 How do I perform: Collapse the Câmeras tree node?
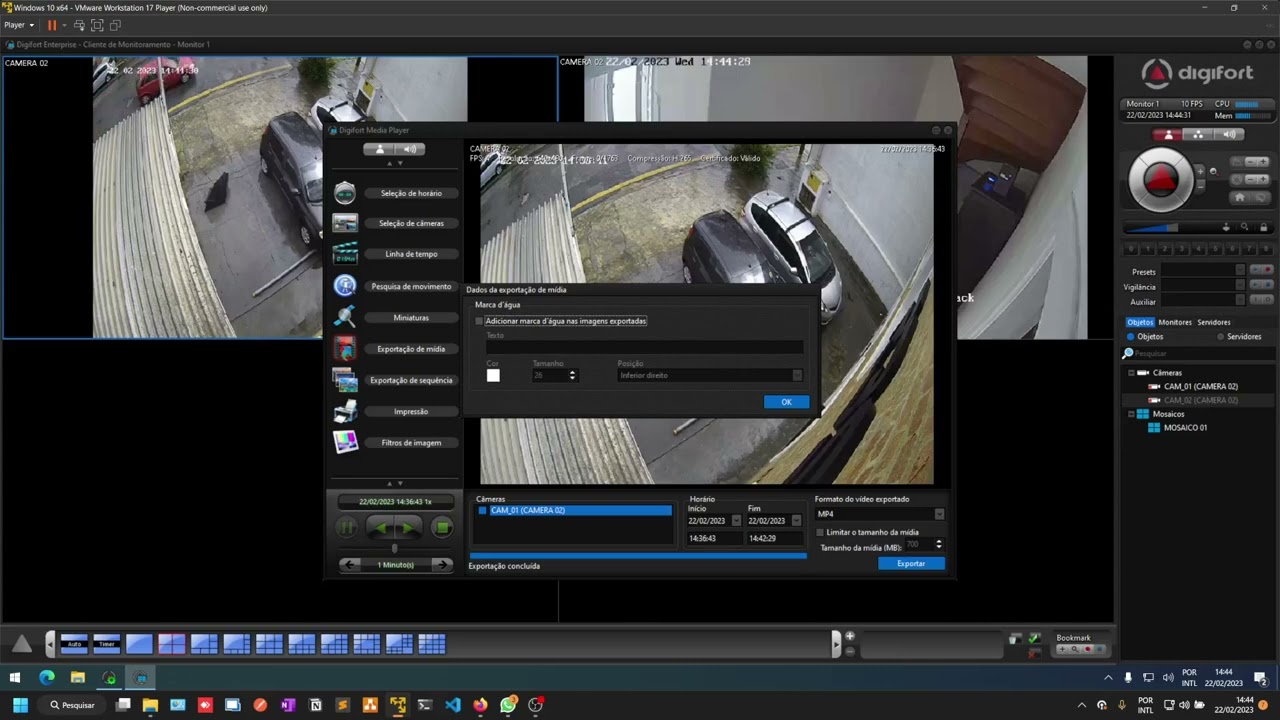coord(1131,373)
